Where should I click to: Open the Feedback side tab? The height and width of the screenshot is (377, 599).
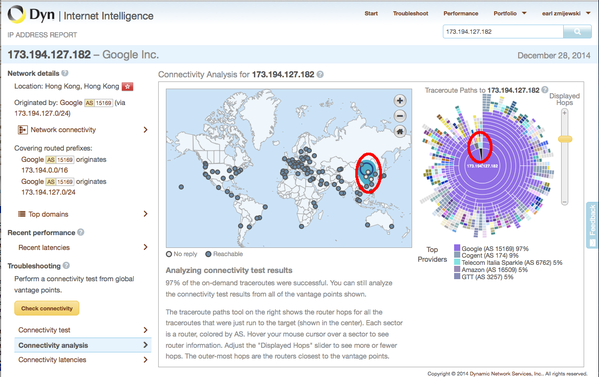pos(593,225)
